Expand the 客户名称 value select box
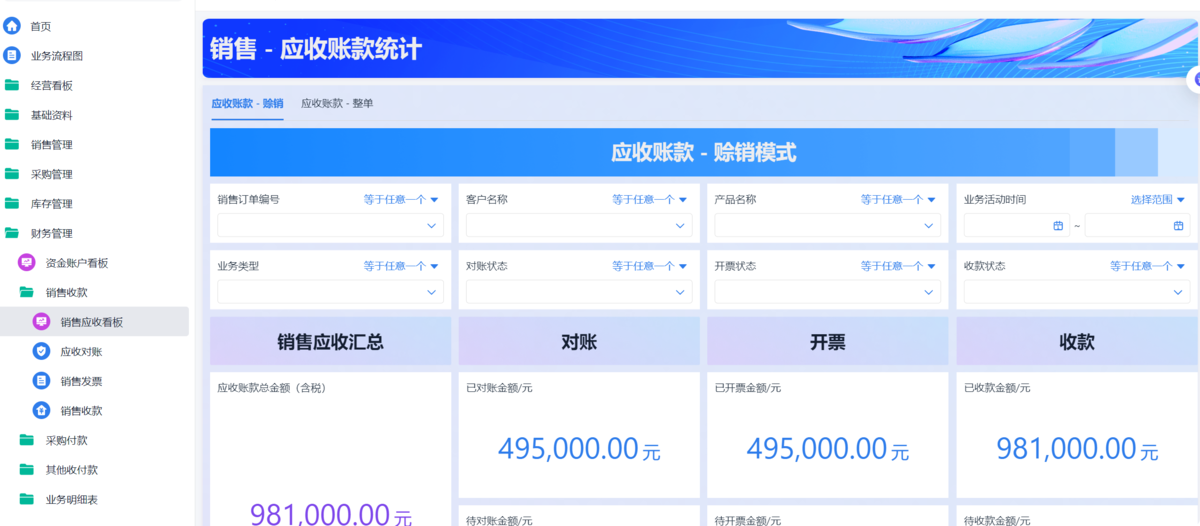This screenshot has width=1200, height=526. pyautogui.click(x=579, y=226)
